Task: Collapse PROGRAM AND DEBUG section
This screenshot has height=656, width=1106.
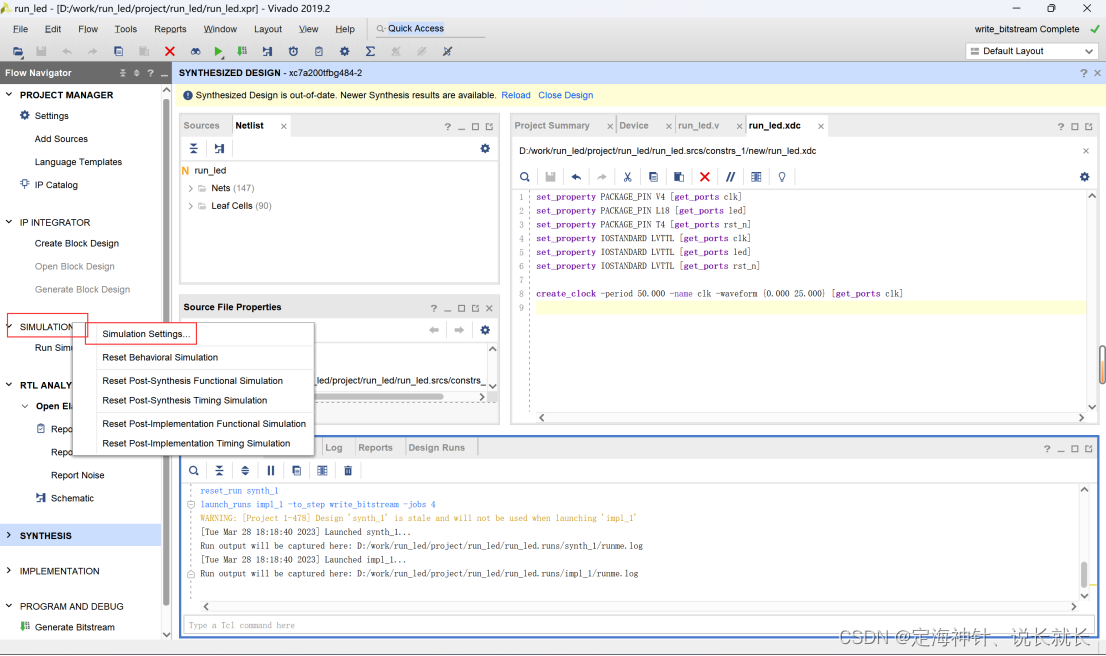Action: 9,606
